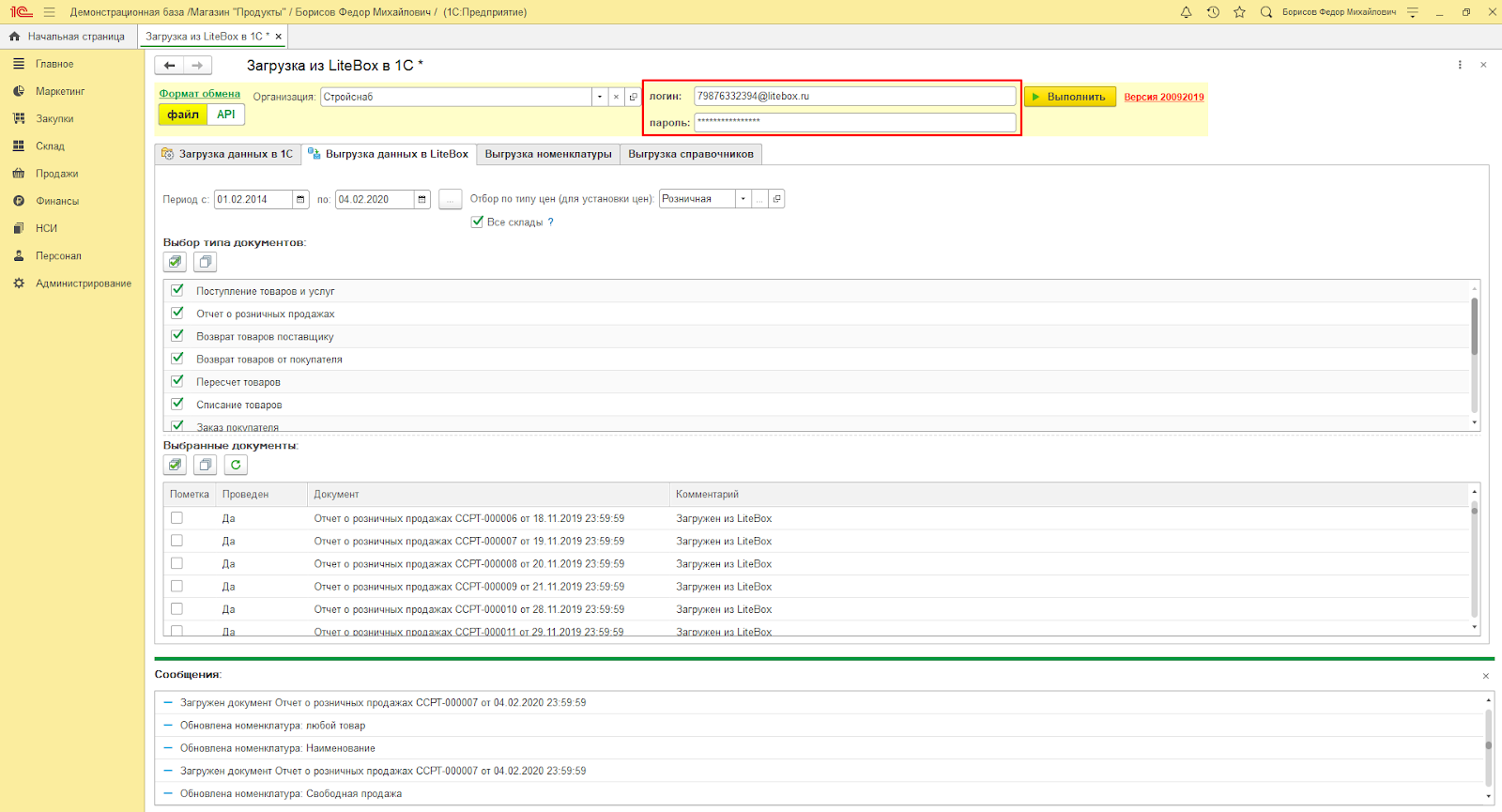Select the файл exchange format
The width and height of the screenshot is (1502, 812).
pyautogui.click(x=183, y=115)
